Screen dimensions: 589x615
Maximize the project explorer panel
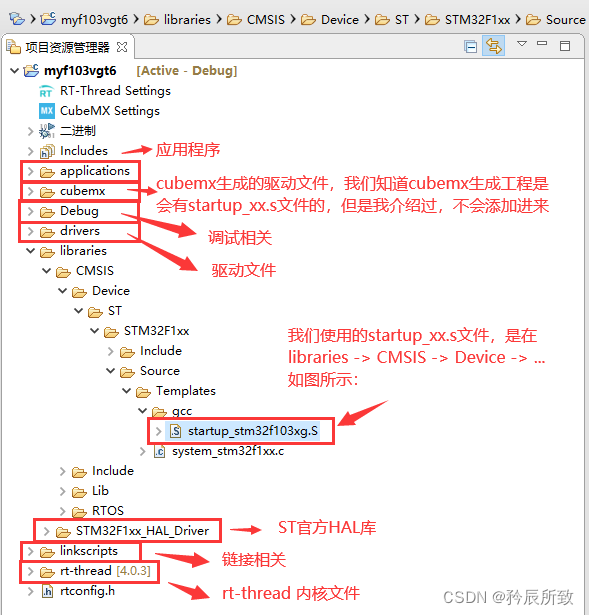565,46
